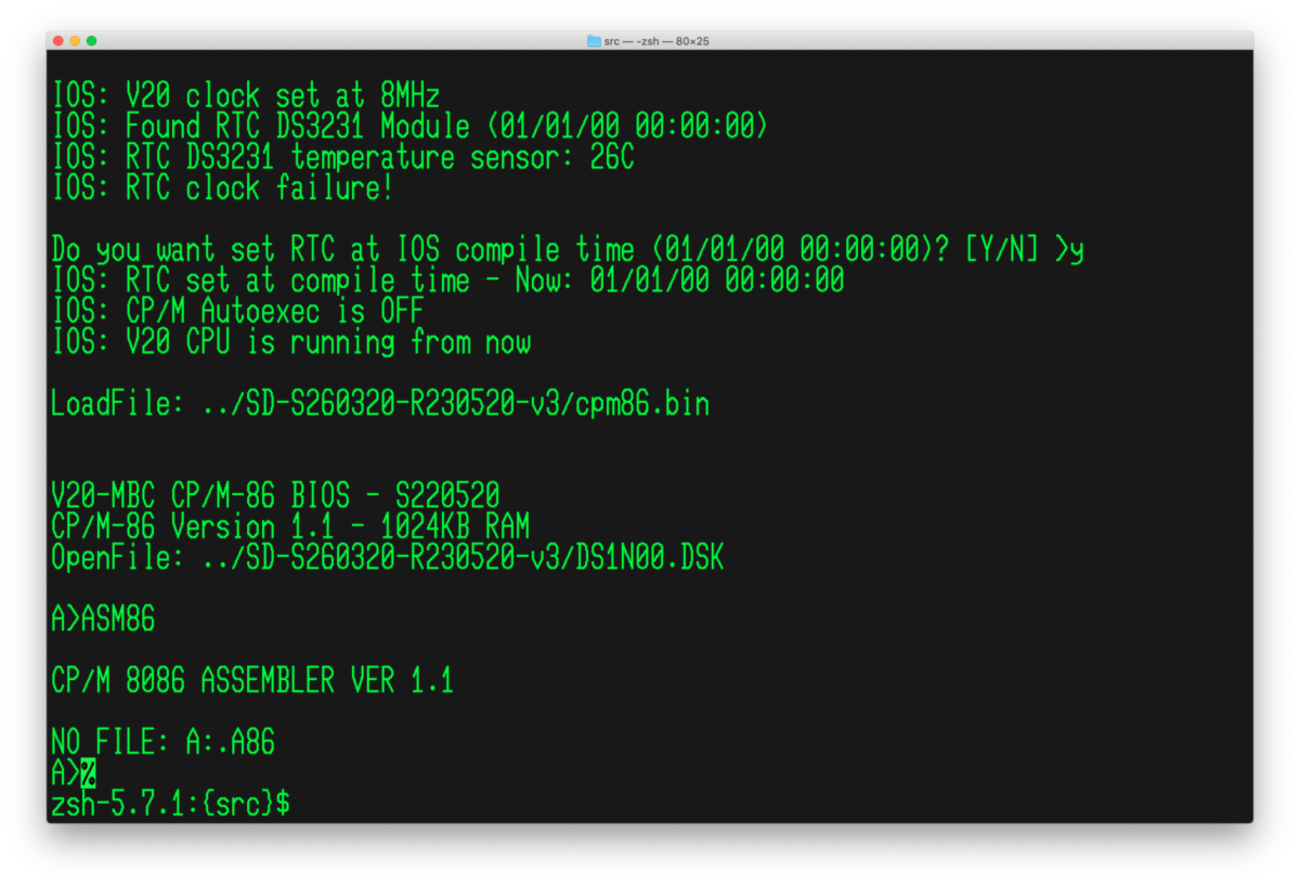
Task: Click the temperature sensor '26C' reading
Action: [x=612, y=158]
